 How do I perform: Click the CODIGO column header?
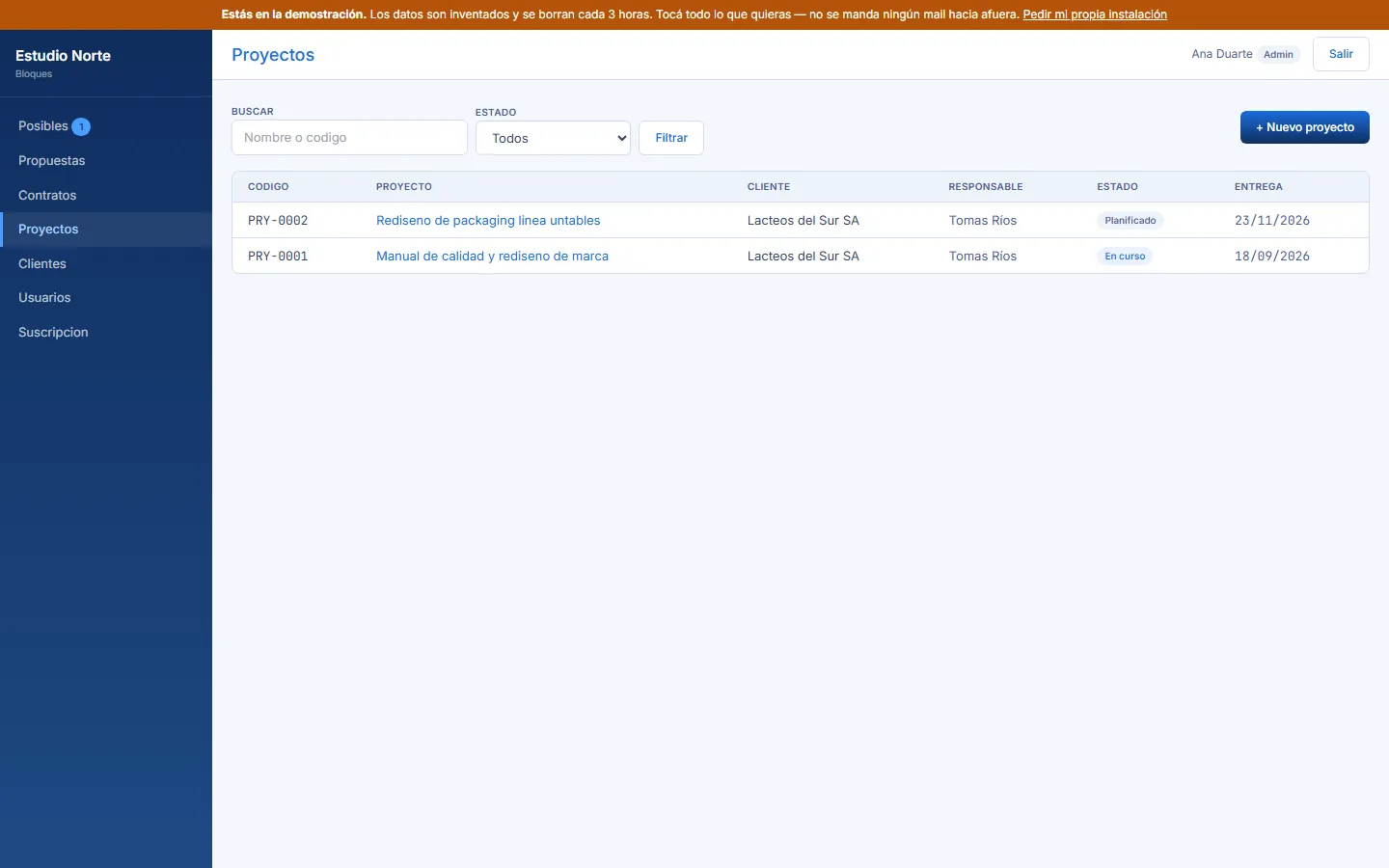click(268, 187)
